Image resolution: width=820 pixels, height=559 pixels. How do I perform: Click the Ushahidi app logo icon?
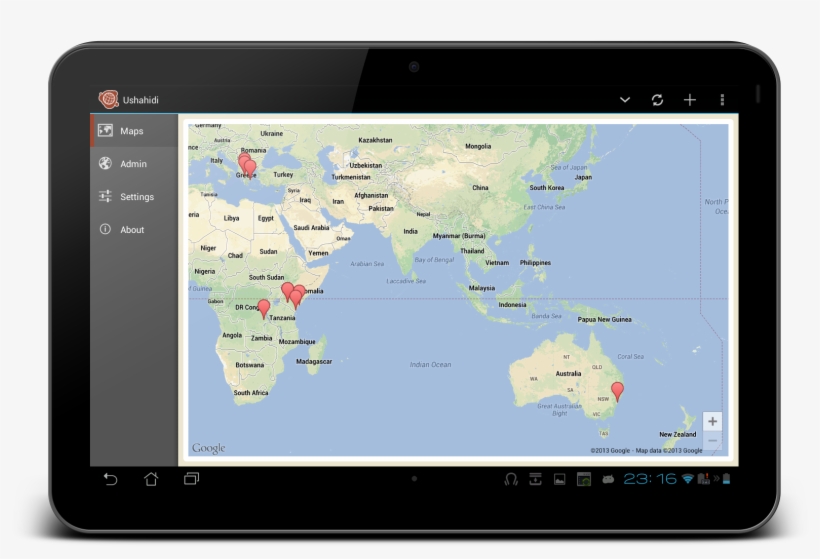pyautogui.click(x=109, y=99)
